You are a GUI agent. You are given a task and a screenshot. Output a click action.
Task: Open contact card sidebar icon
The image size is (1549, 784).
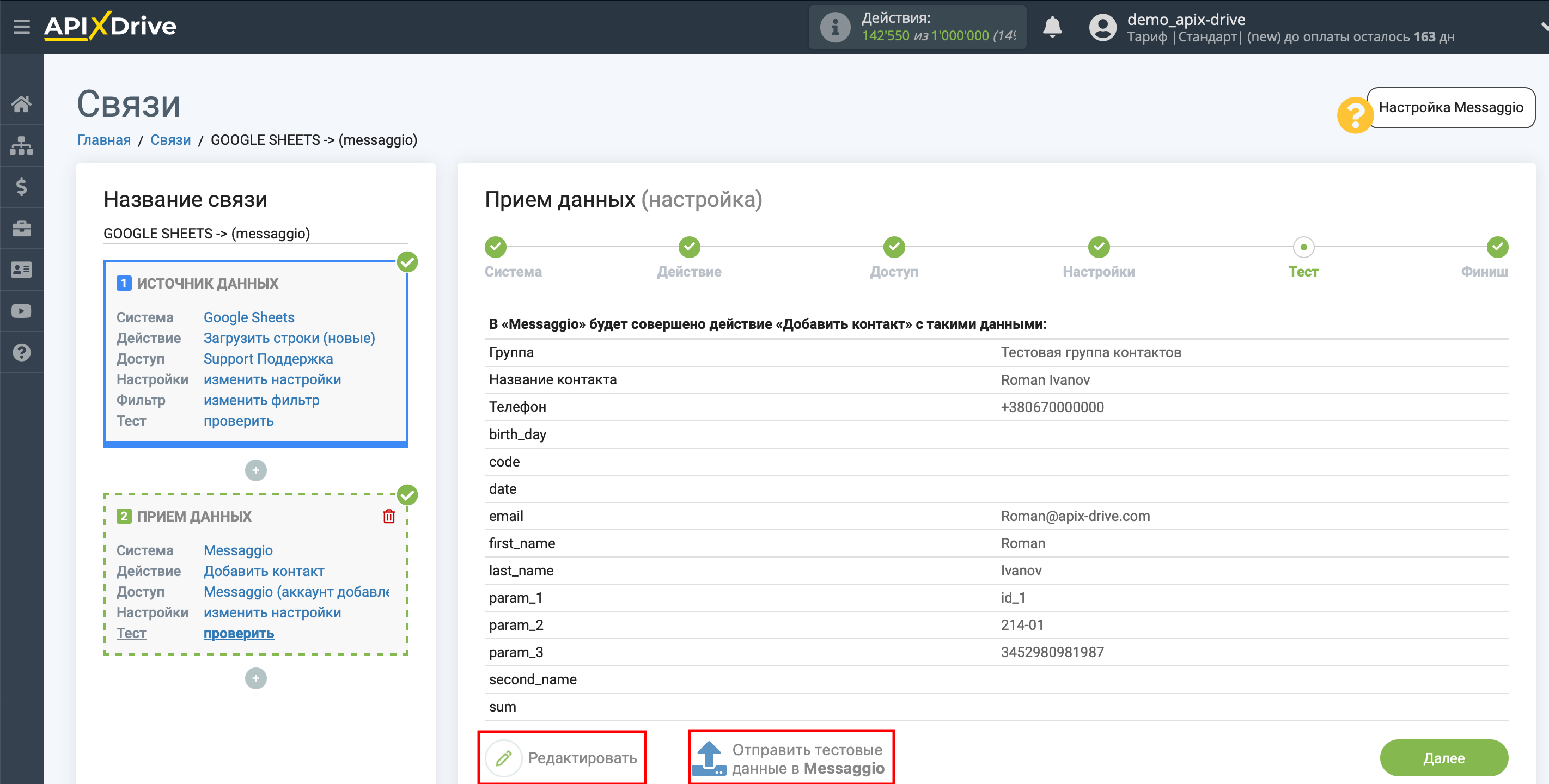point(22,270)
